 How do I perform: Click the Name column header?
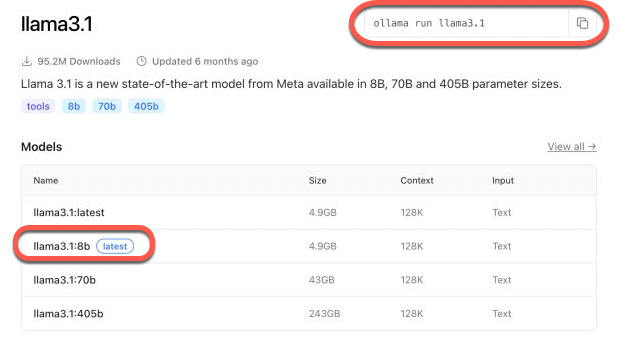[x=46, y=180]
